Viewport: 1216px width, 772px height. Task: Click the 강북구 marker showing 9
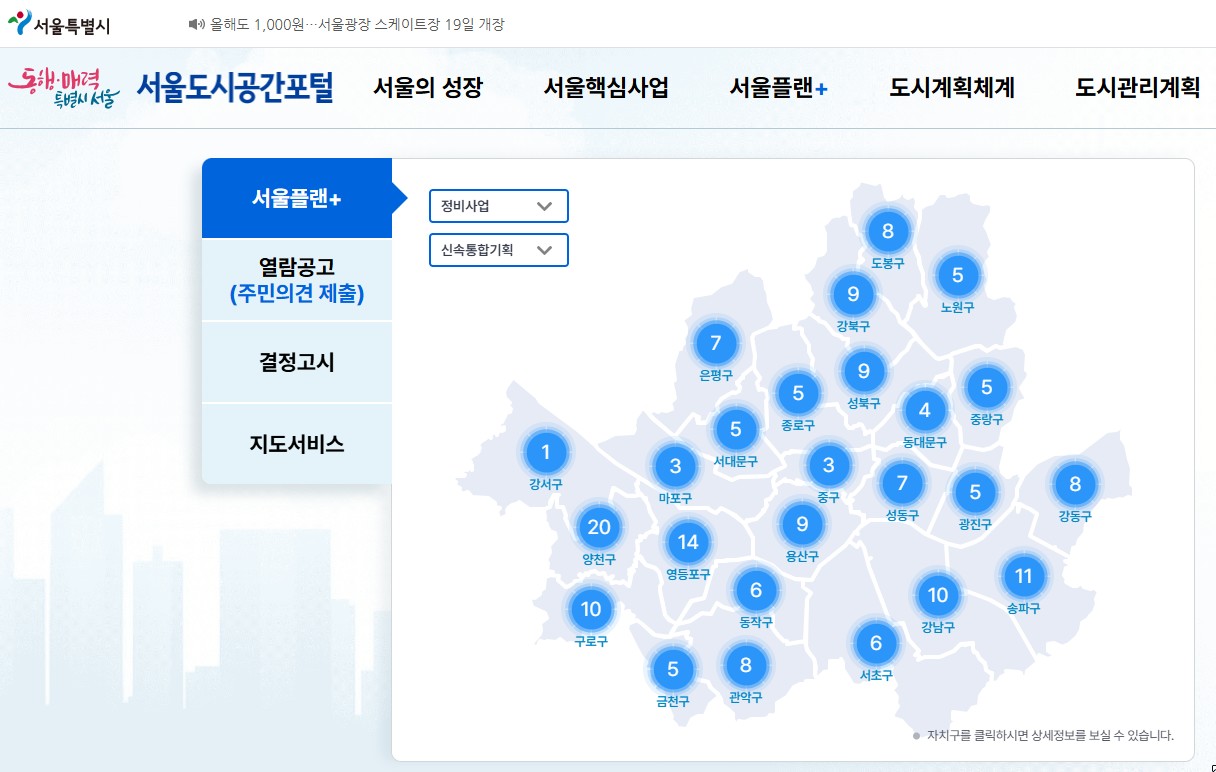[x=853, y=294]
